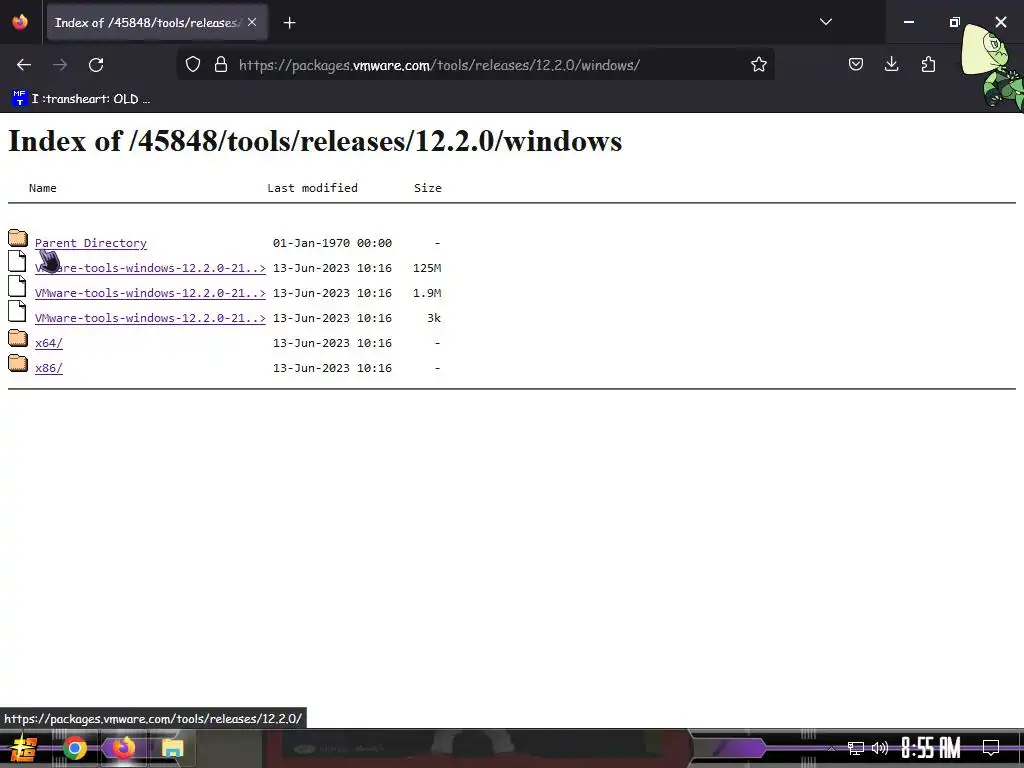1024x768 pixels.
Task: Minimize the Firefox window
Action: [908, 22]
